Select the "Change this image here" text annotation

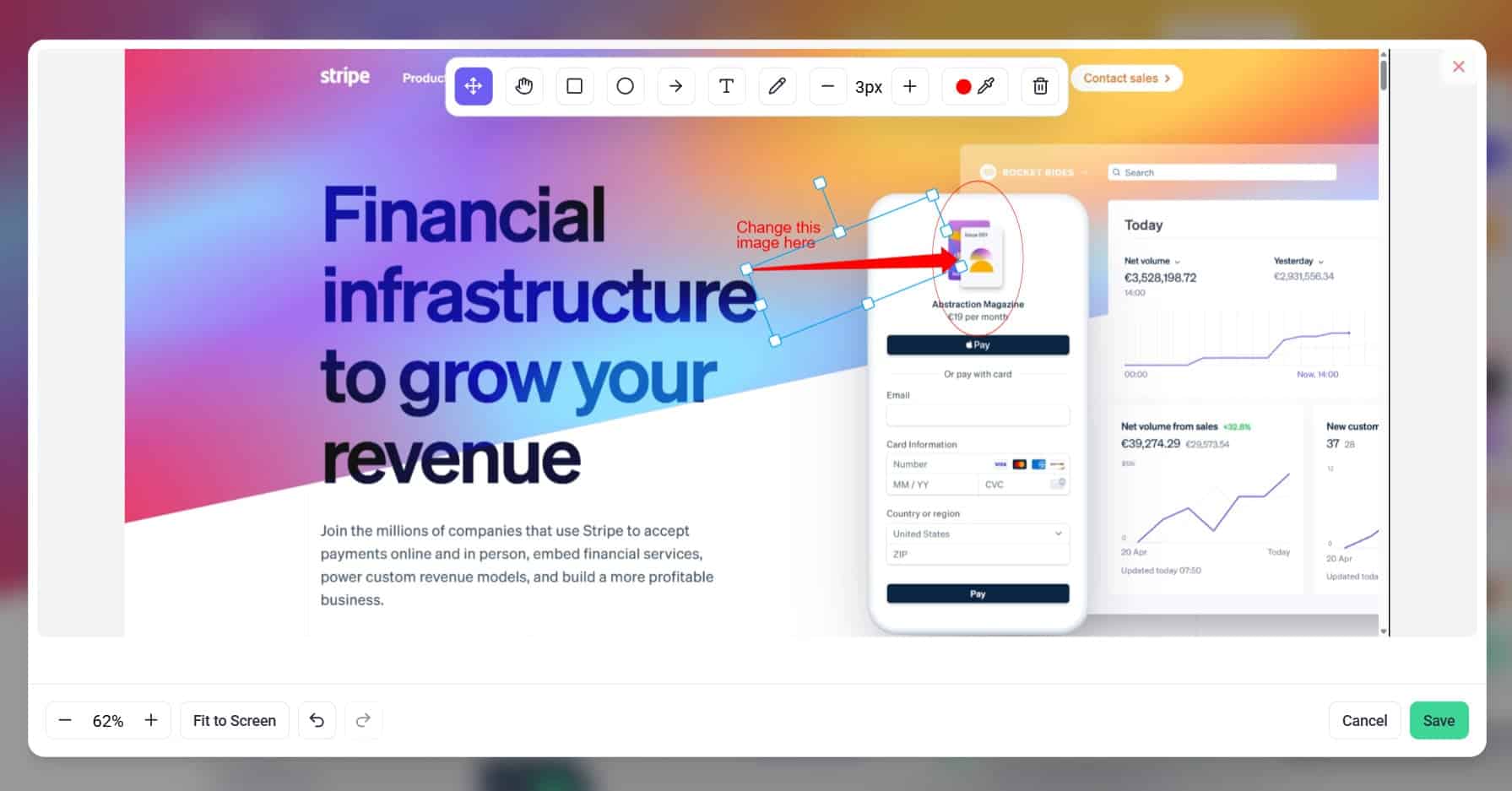pyautogui.click(x=778, y=235)
